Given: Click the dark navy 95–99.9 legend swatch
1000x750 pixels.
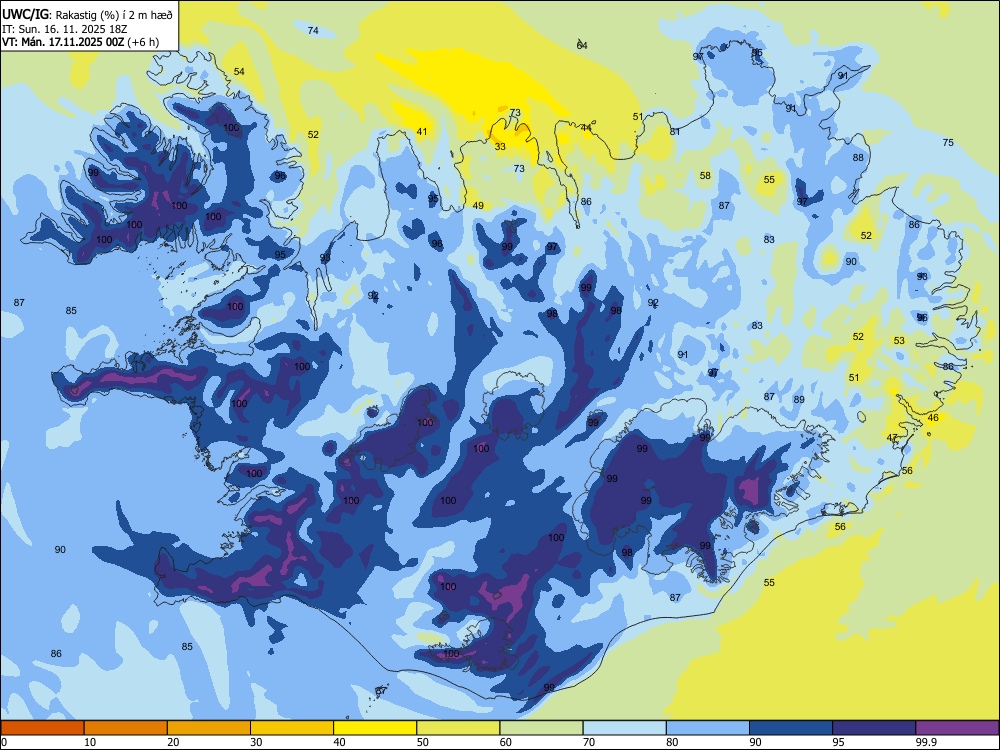Looking at the screenshot, I should click(x=874, y=728).
